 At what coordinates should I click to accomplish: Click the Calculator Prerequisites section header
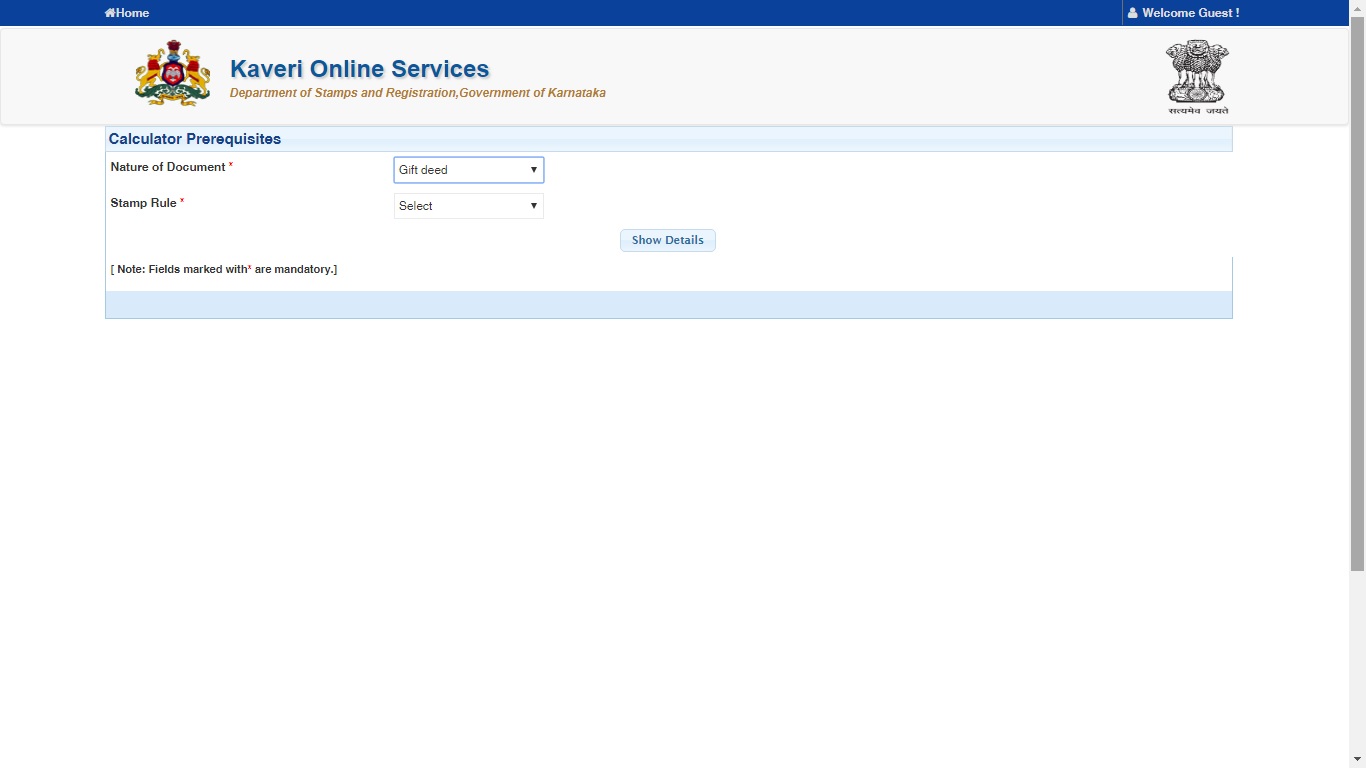coord(195,139)
